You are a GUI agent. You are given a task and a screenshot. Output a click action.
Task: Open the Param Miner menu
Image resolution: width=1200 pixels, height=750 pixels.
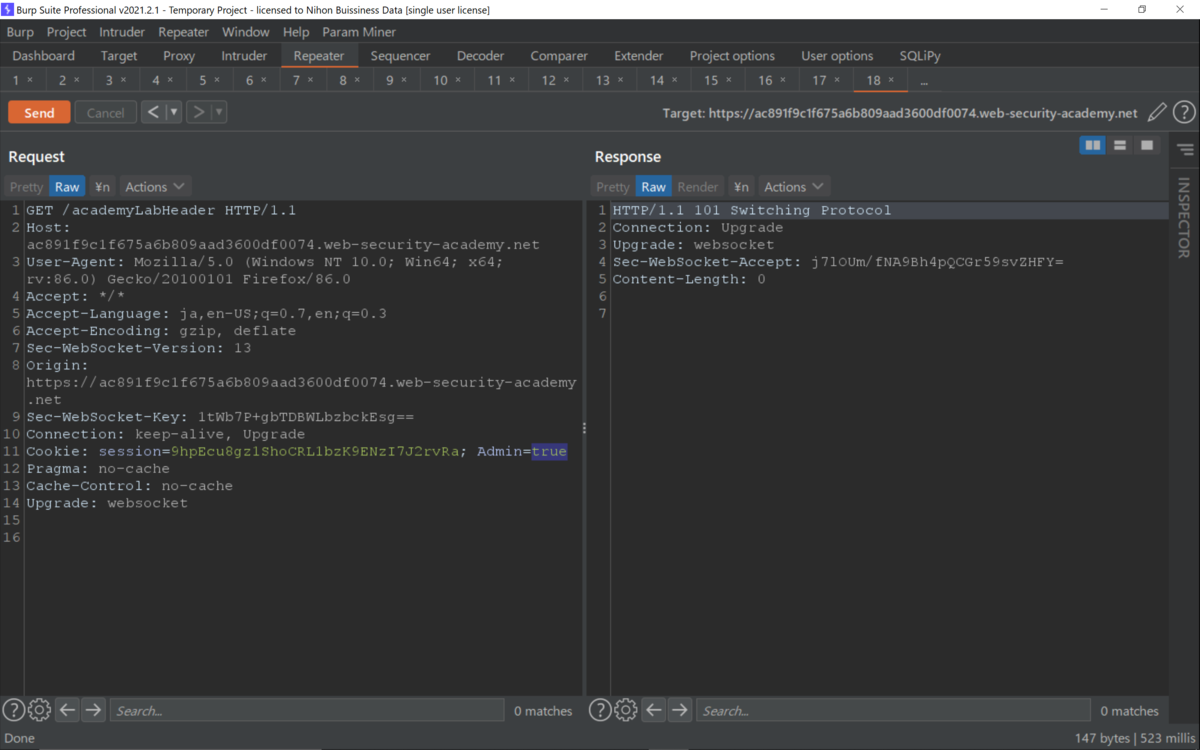[x=359, y=32]
